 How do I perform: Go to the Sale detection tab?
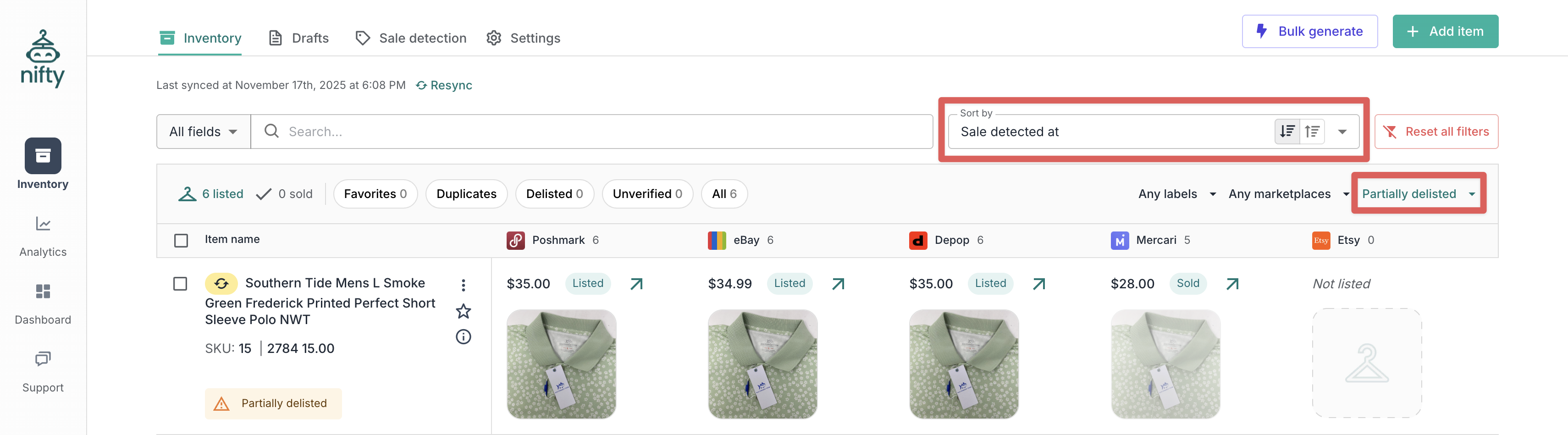click(x=411, y=39)
